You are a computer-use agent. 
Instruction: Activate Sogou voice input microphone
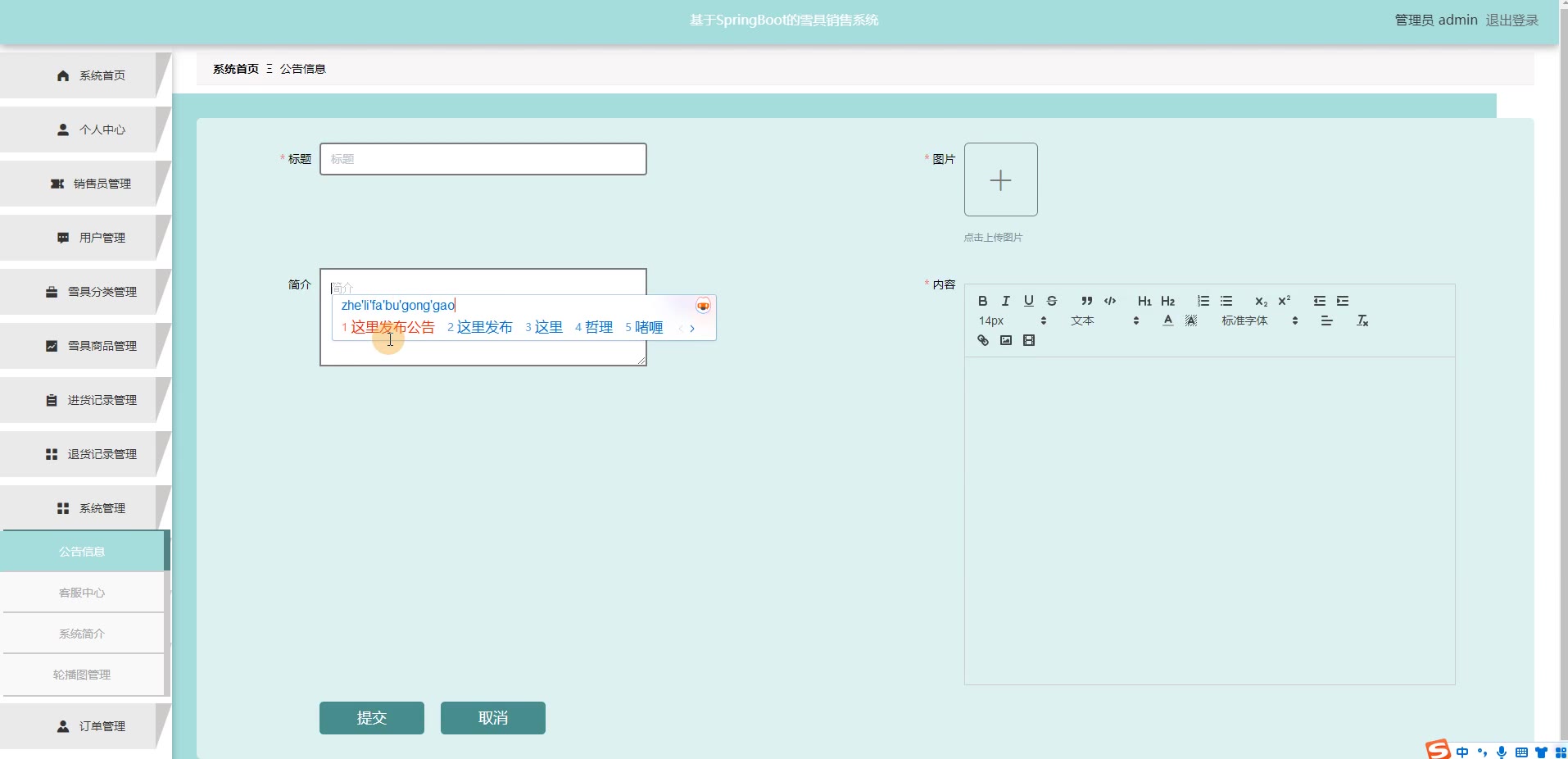point(1502,752)
